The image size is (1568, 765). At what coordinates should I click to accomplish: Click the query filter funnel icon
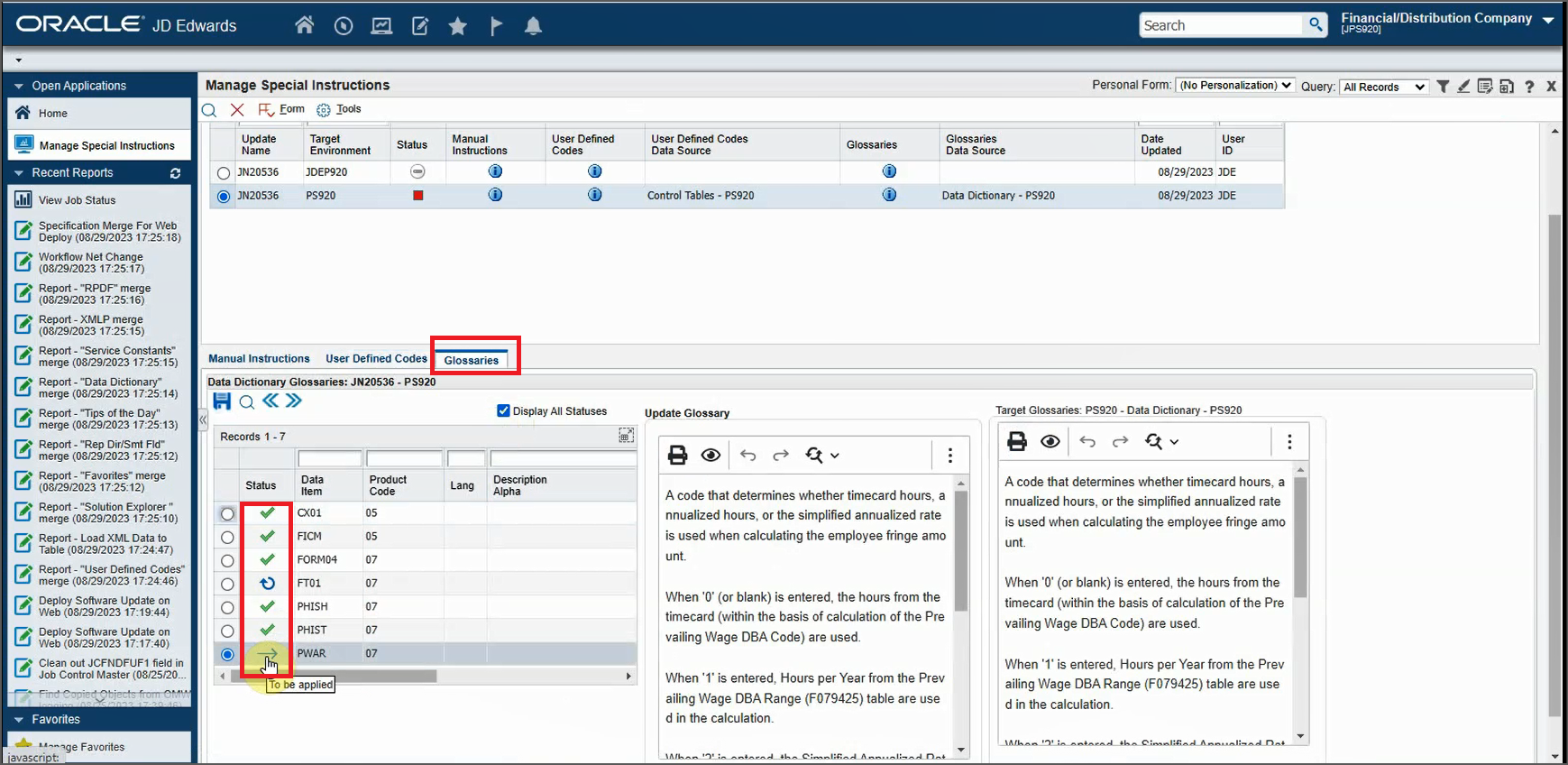[x=1443, y=87]
